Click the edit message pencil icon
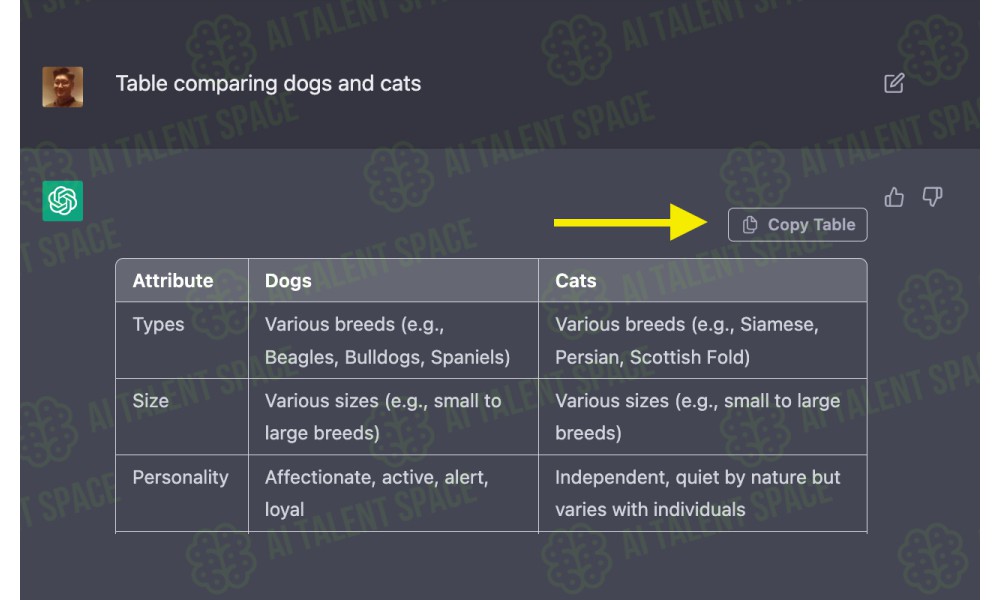The height and width of the screenshot is (600, 1000). tap(893, 83)
